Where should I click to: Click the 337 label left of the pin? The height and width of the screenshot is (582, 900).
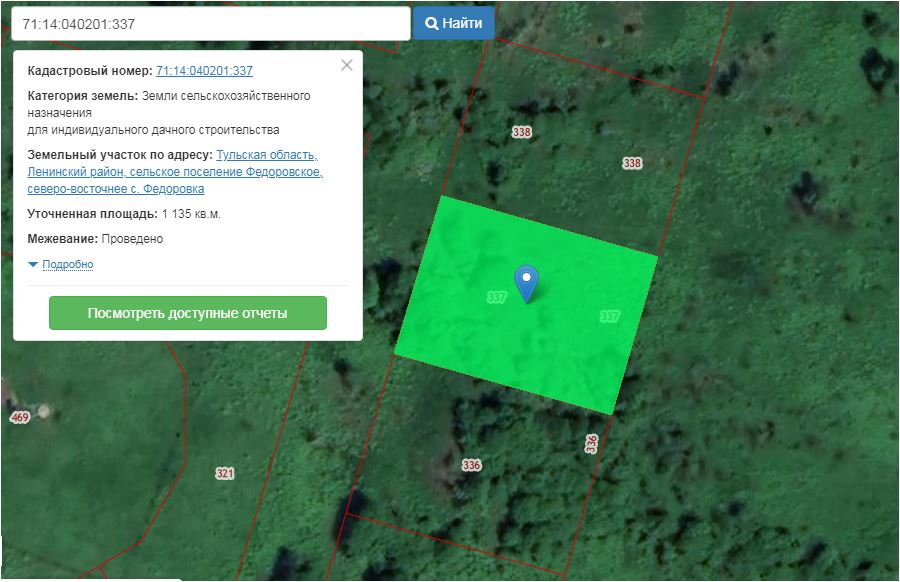click(496, 298)
